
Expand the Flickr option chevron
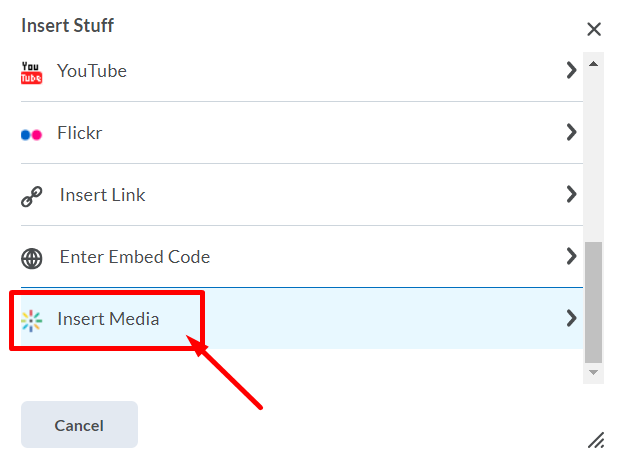[571, 132]
